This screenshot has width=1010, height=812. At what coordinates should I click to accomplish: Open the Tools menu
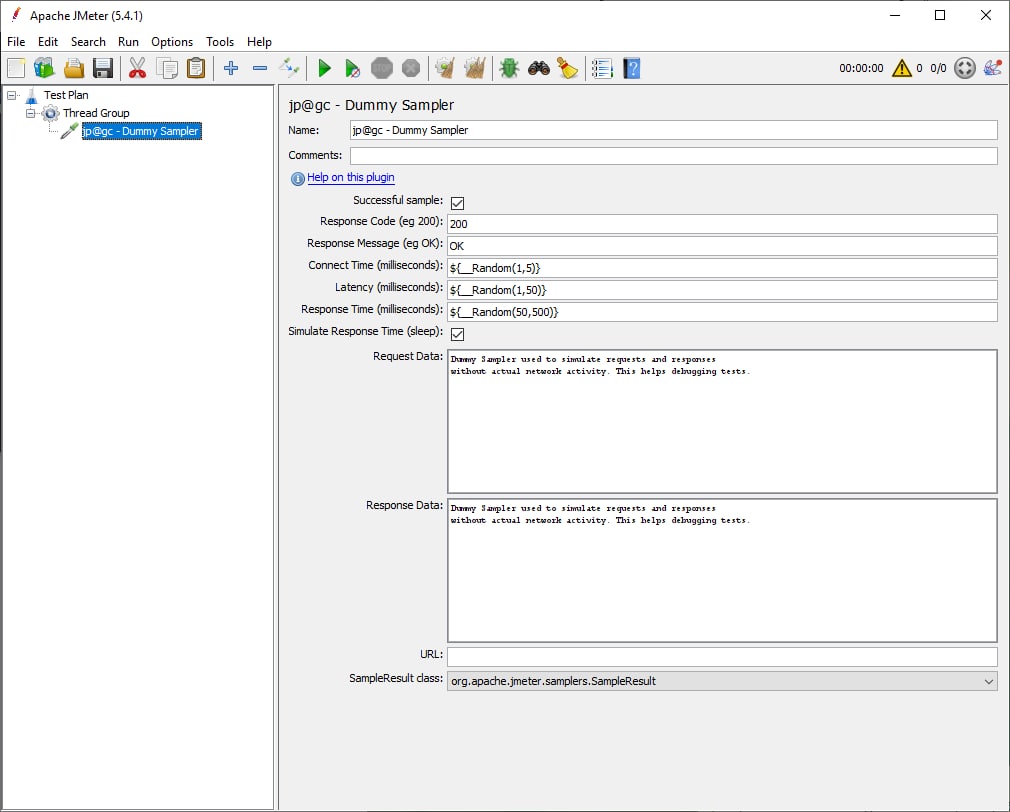pyautogui.click(x=220, y=42)
